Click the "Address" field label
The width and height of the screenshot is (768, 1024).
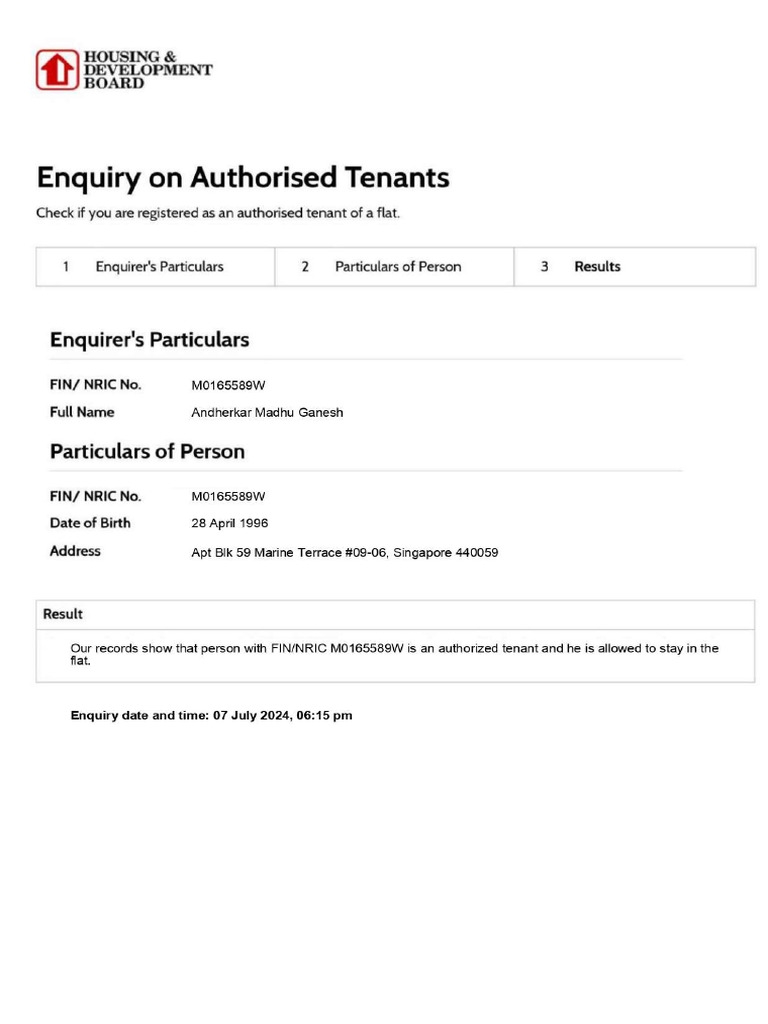[x=75, y=551]
